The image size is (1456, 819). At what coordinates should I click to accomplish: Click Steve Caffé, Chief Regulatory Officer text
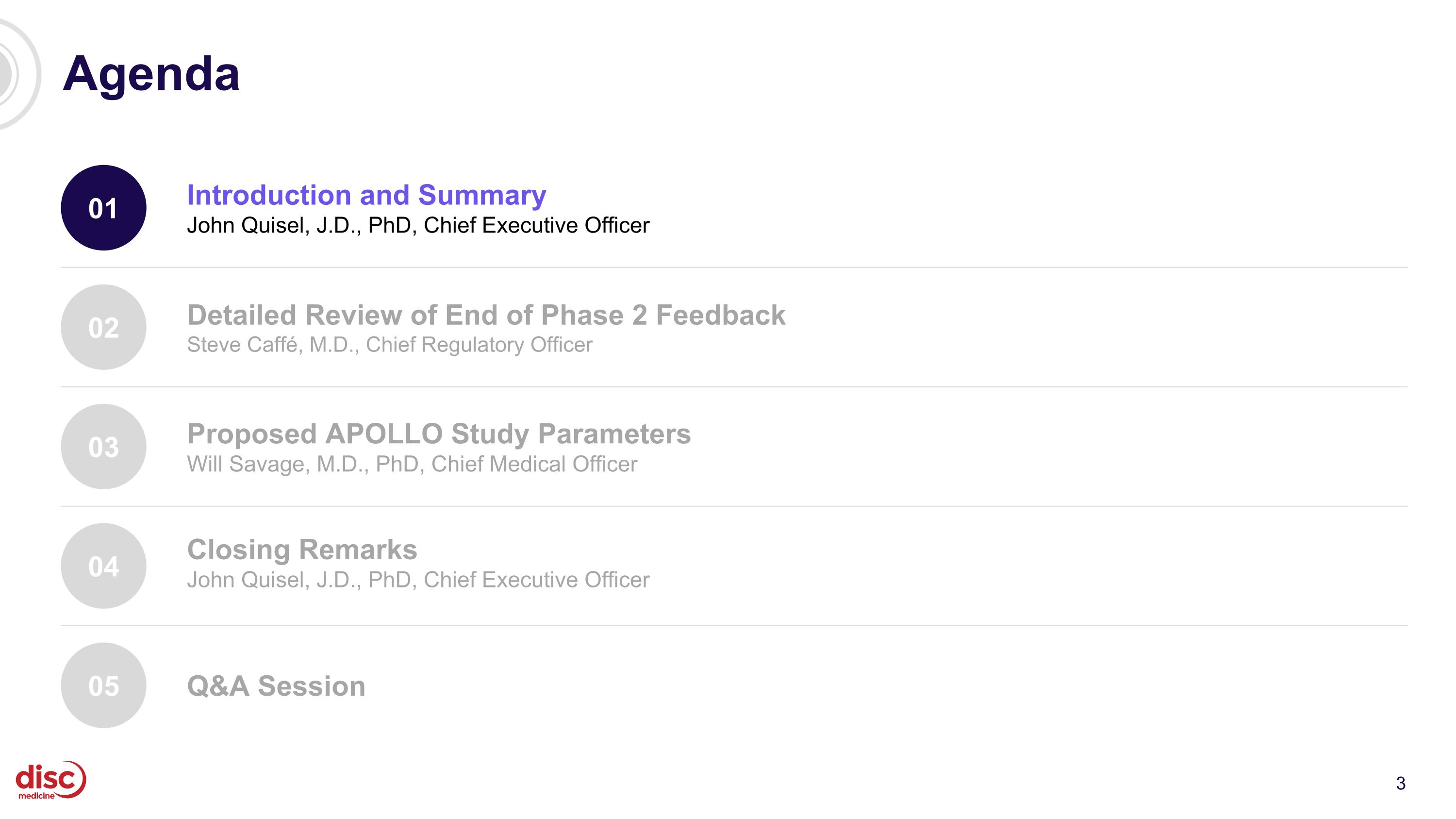(x=389, y=345)
